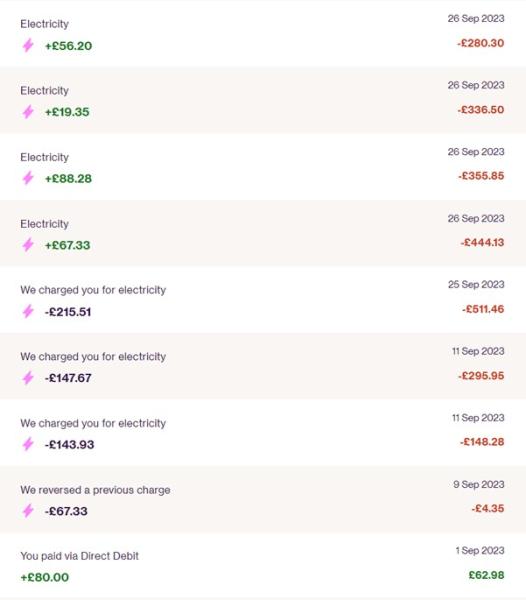Click lightning icon beside -£143.93
526x600 pixels.
pos(28,444)
